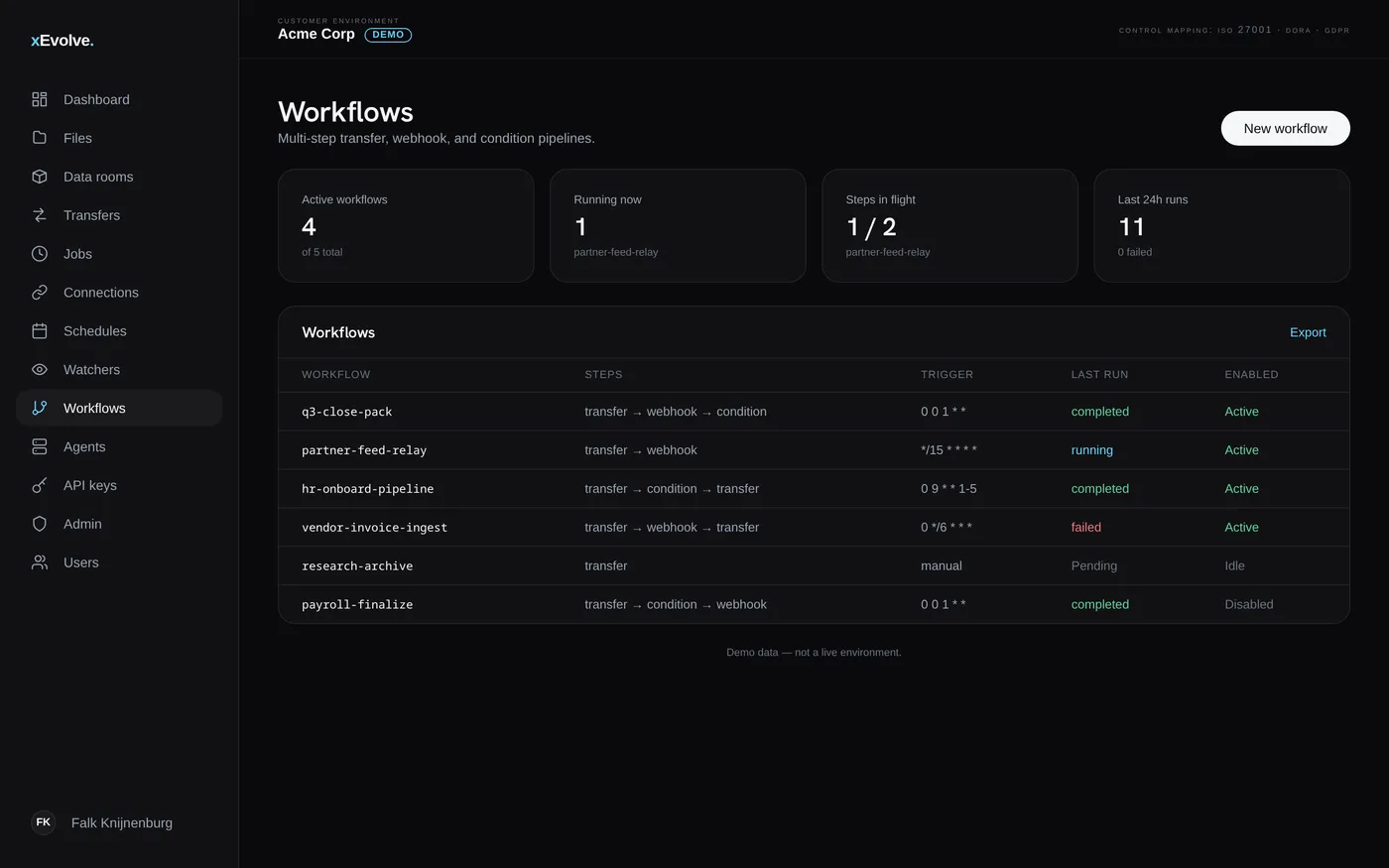
Task: Click the Agents server icon
Action: (x=40, y=446)
